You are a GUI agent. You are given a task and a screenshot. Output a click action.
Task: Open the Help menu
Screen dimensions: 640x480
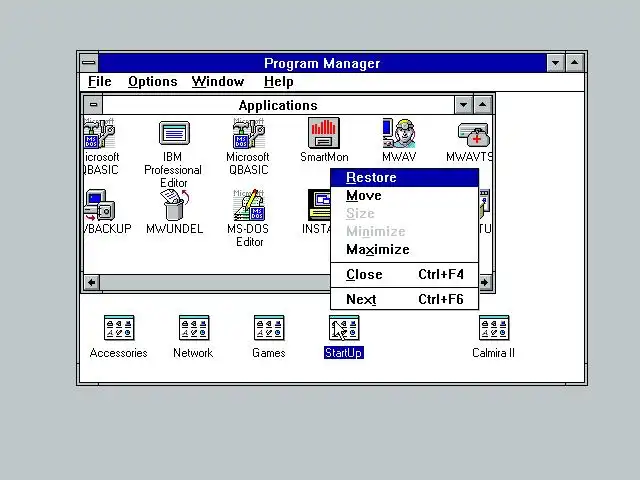coord(278,82)
